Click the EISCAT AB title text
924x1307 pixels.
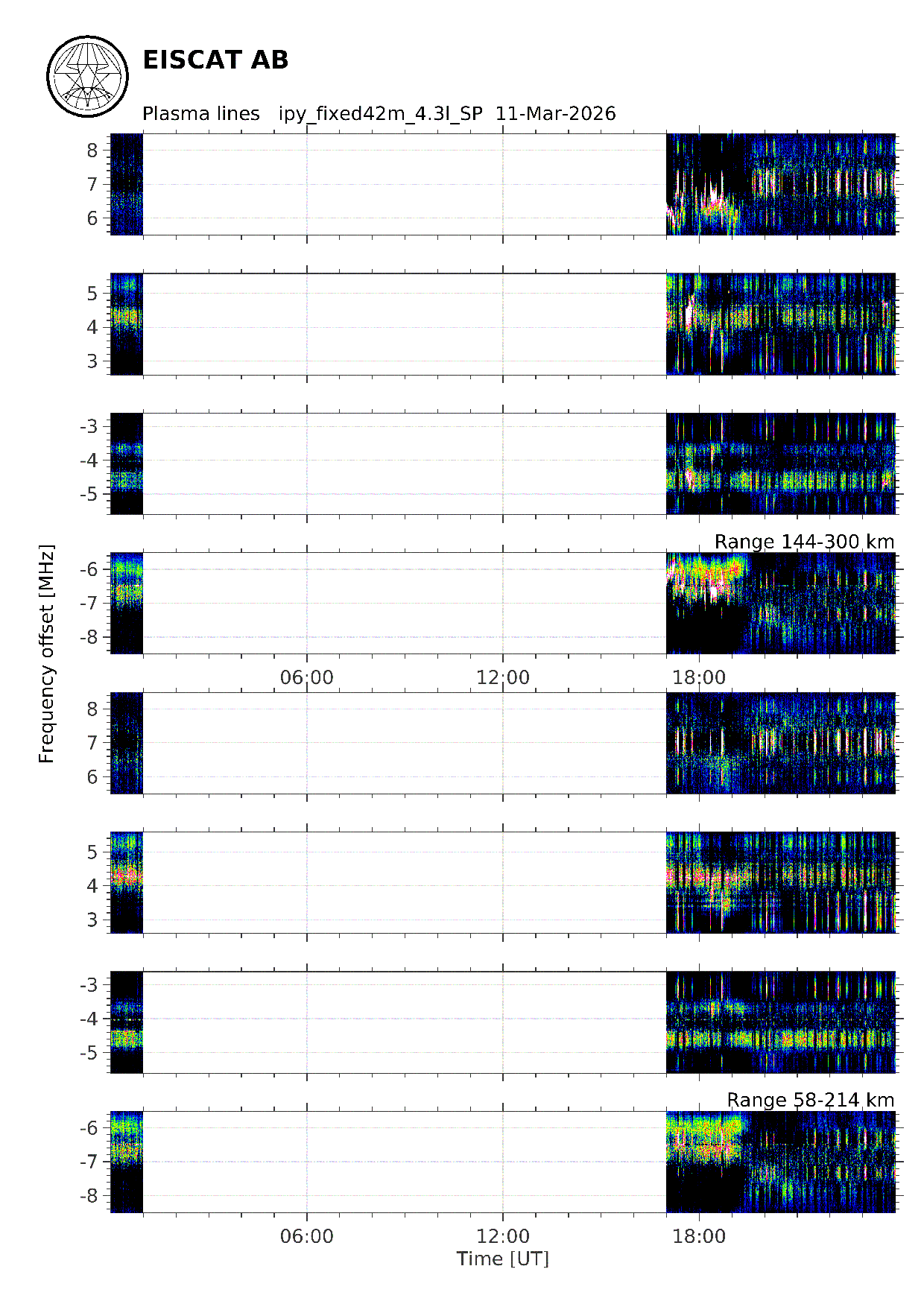[x=215, y=60]
